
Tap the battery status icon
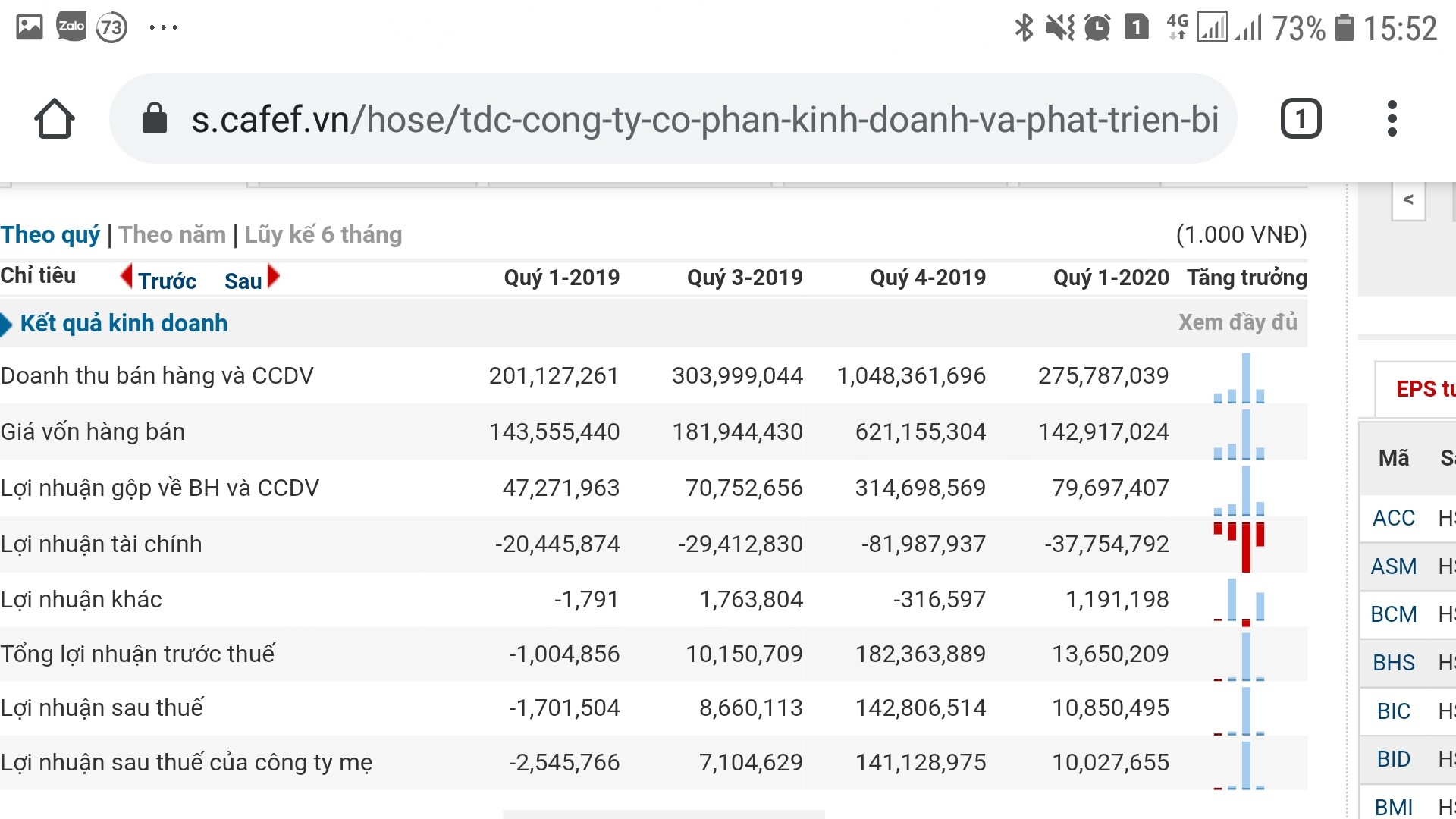point(1344,28)
